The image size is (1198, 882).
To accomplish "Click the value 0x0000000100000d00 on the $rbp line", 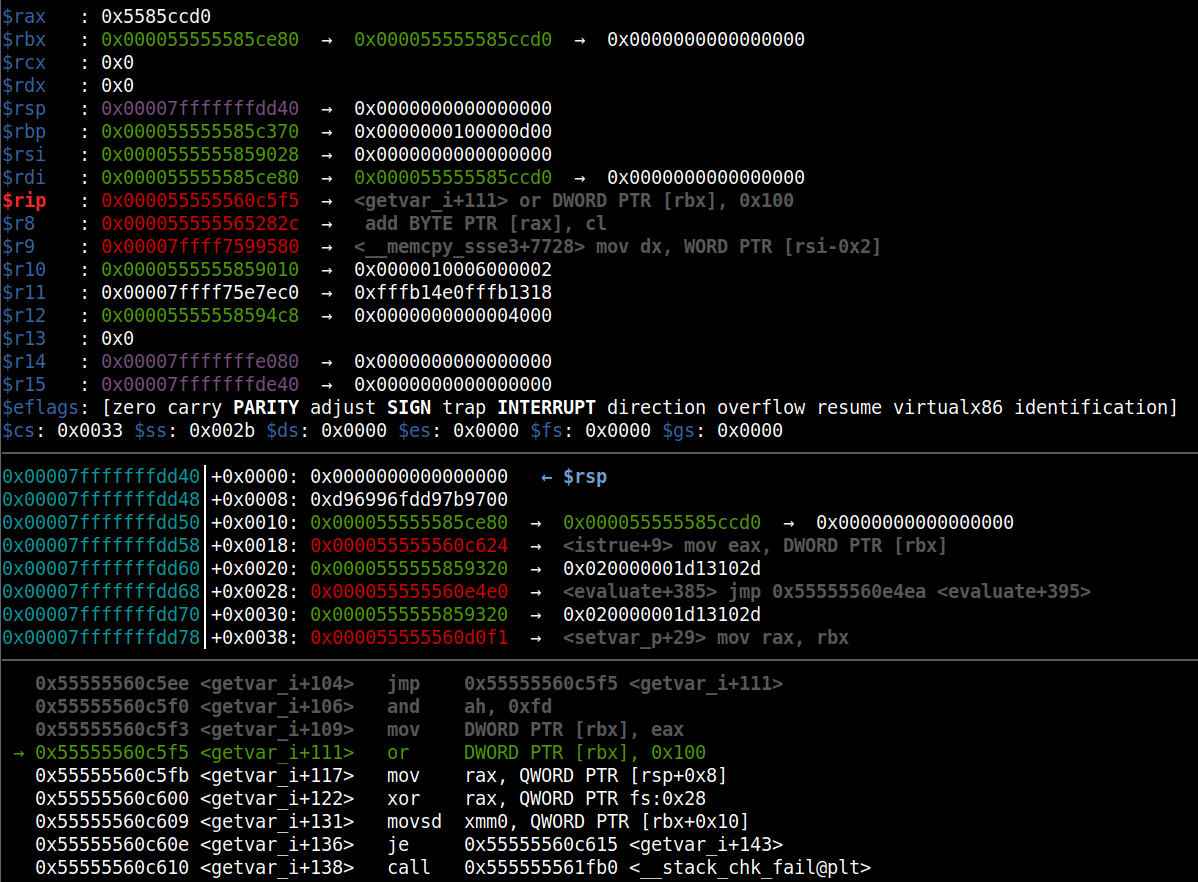I will tap(453, 131).
